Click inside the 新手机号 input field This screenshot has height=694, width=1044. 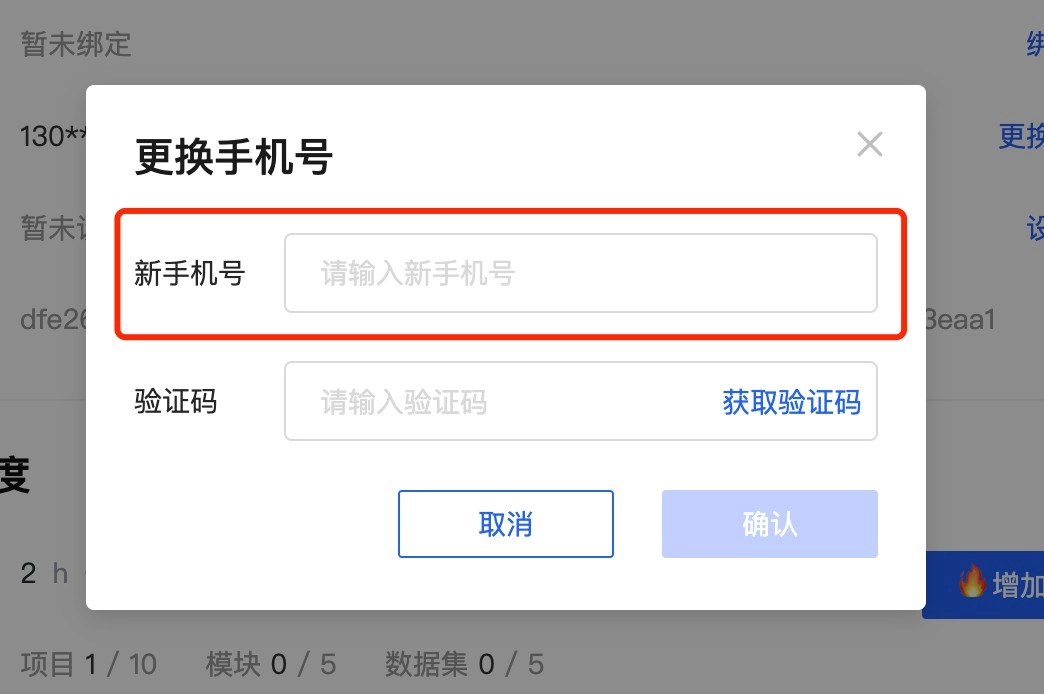click(x=580, y=272)
